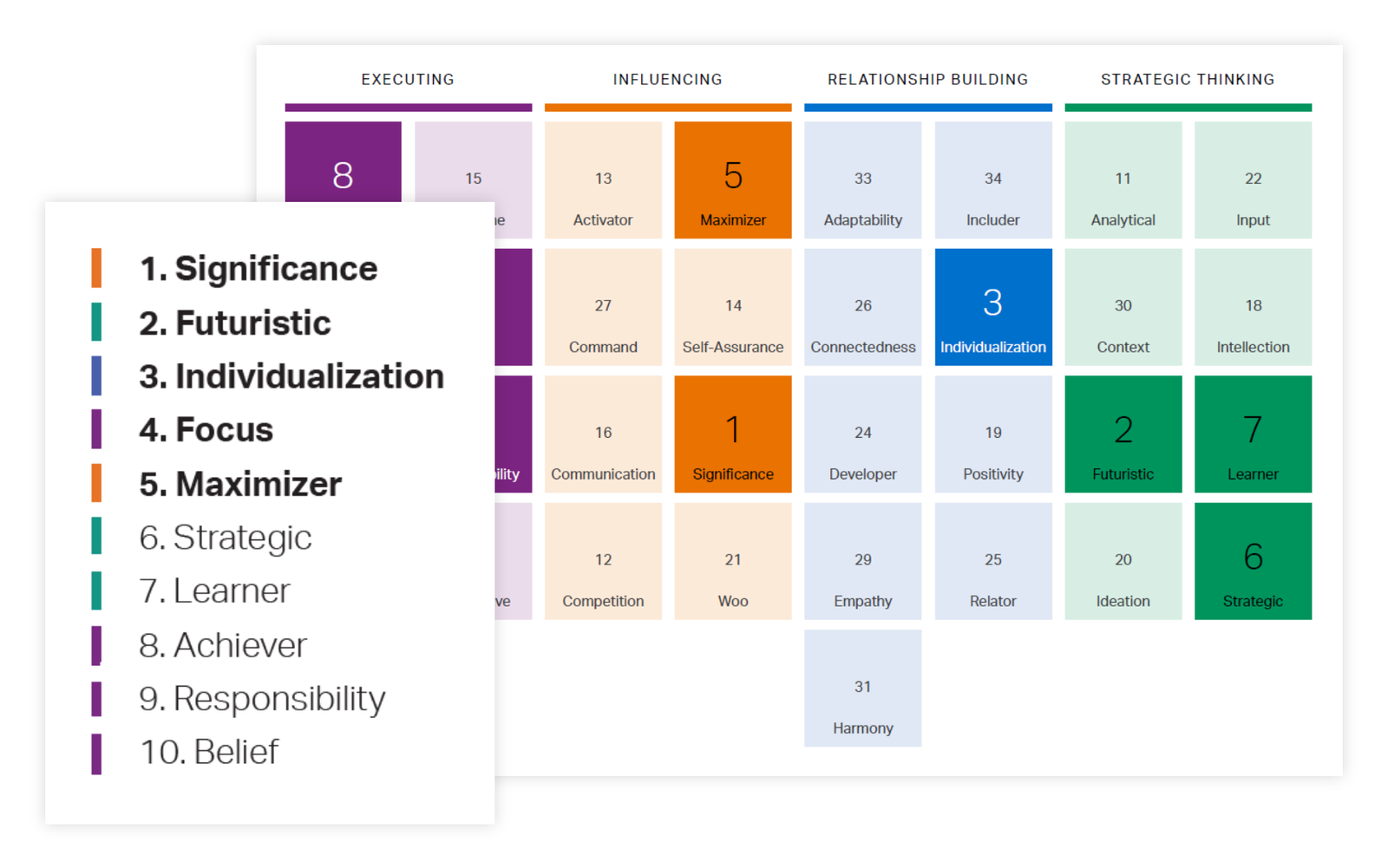Click the orange bar beside '5. Maximizer'

point(96,484)
